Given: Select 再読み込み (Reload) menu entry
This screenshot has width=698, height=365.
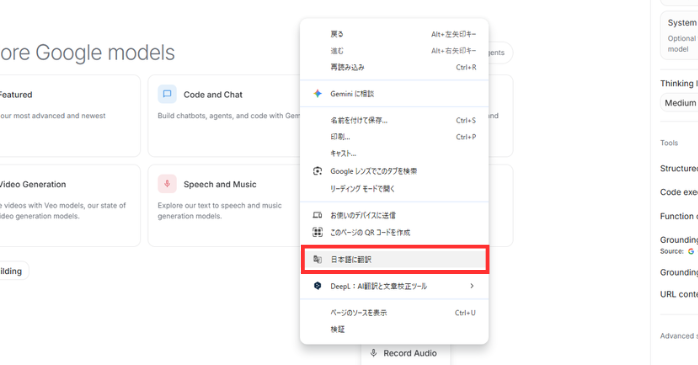Looking at the screenshot, I should point(394,67).
